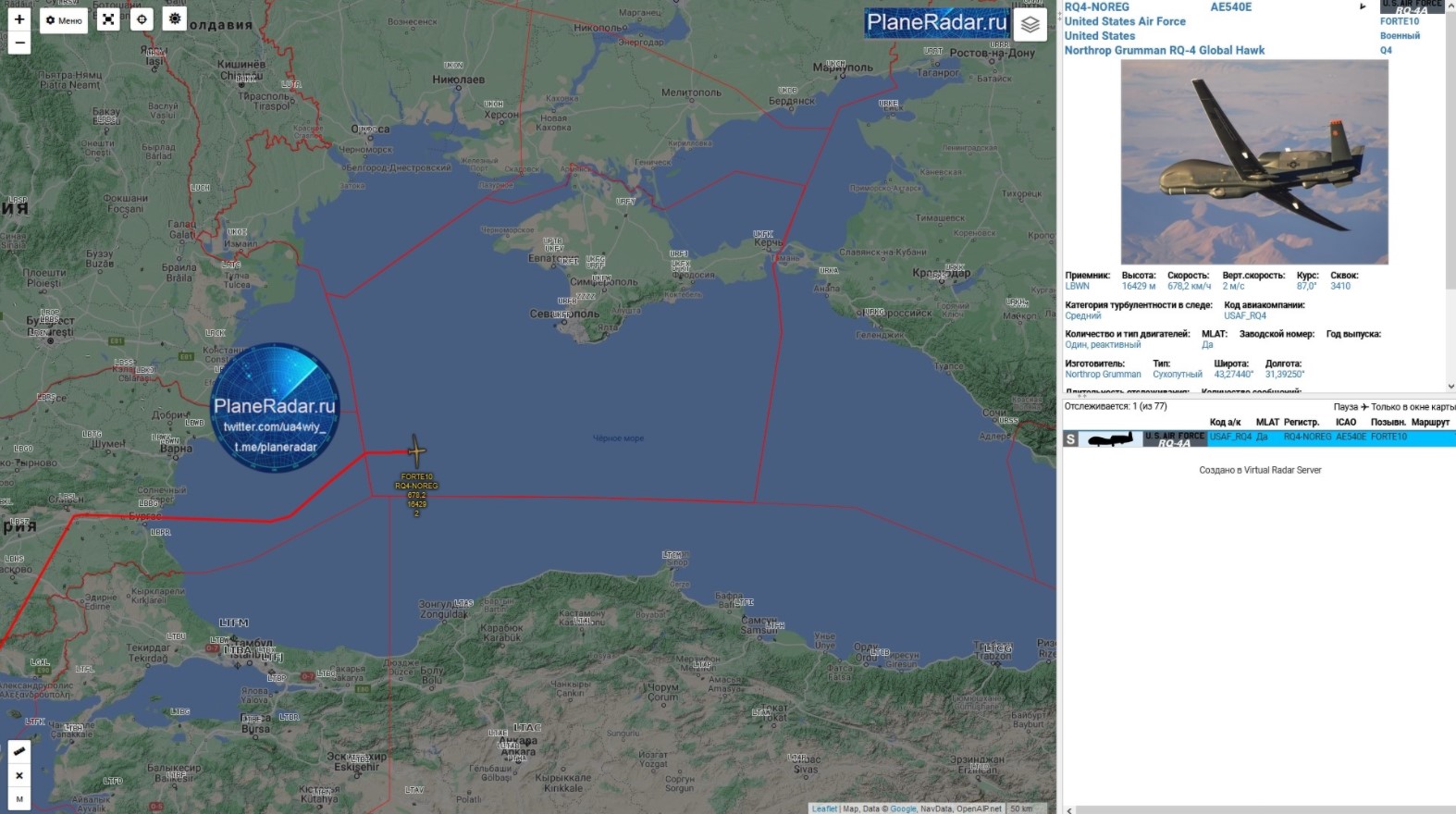
Task: Select the FORTE10 aircraft marker on the map
Action: tap(416, 451)
